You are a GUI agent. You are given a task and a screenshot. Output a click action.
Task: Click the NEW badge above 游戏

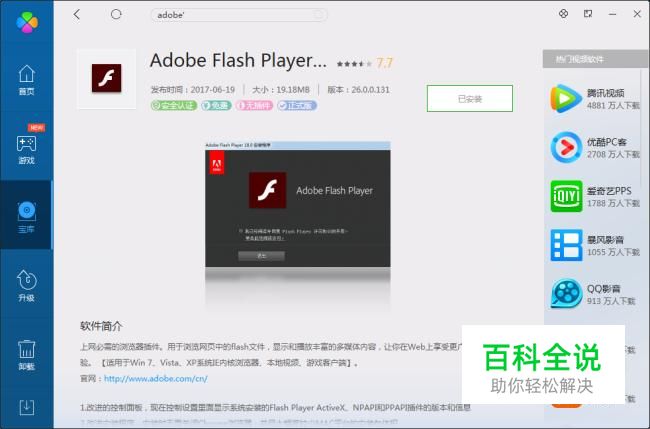click(36, 127)
